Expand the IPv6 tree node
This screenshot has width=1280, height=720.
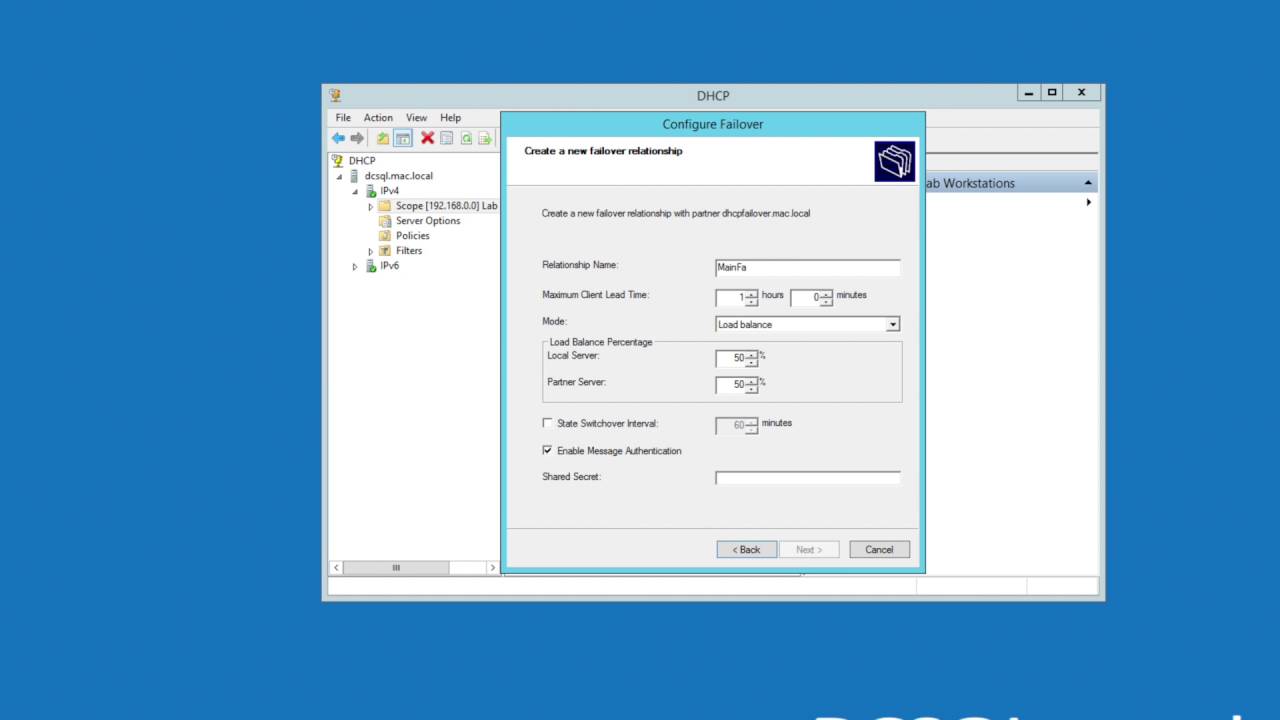(355, 267)
